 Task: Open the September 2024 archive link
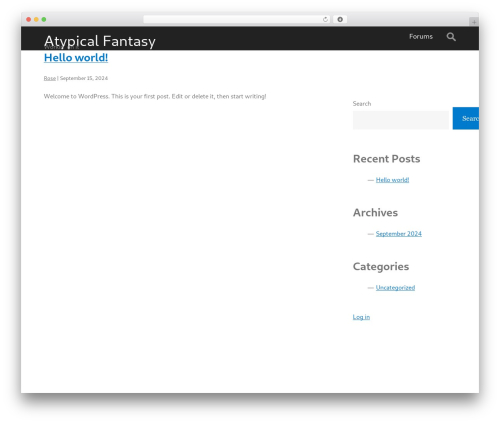[399, 234]
